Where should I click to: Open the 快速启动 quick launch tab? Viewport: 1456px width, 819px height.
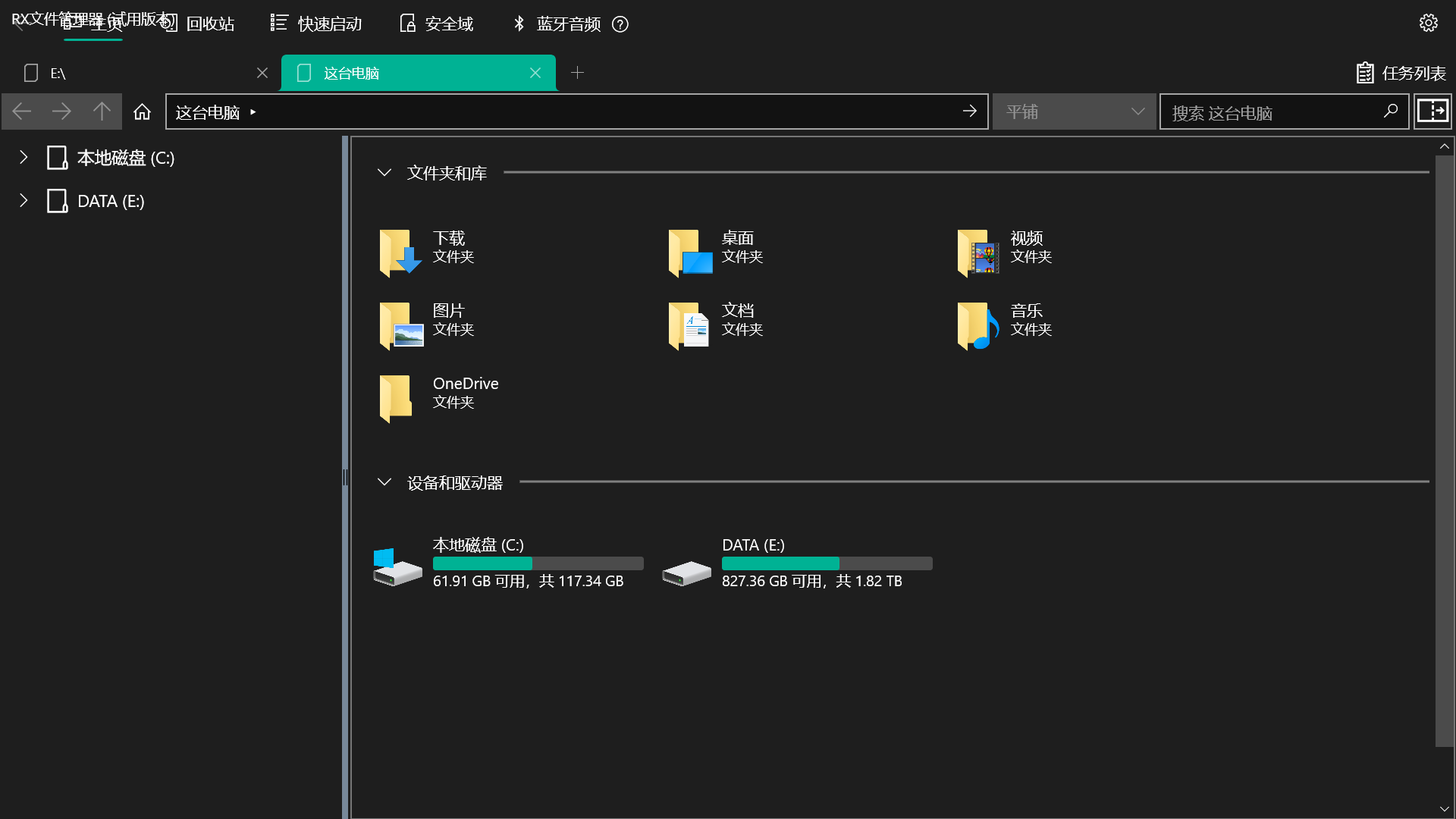pyautogui.click(x=317, y=24)
